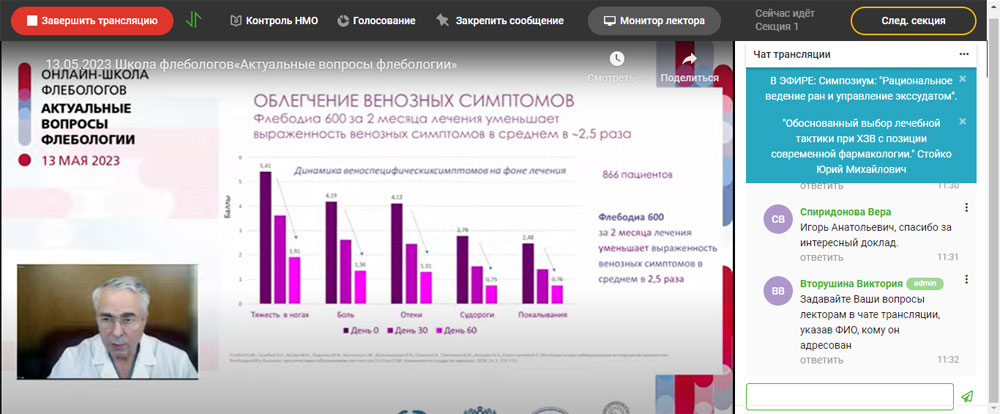This screenshot has height=414, width=1000.
Task: Click Закрепить сообщение to pin a message
Action: pyautogui.click(x=500, y=20)
